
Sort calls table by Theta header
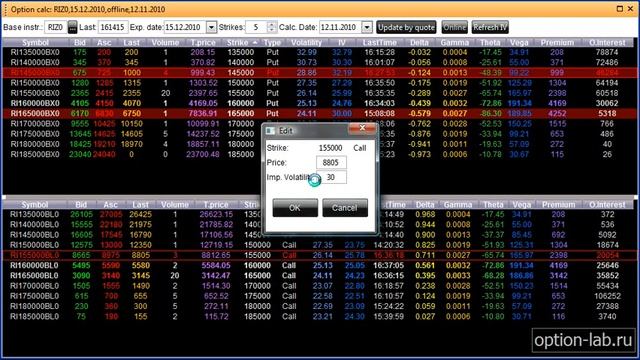pos(493,204)
